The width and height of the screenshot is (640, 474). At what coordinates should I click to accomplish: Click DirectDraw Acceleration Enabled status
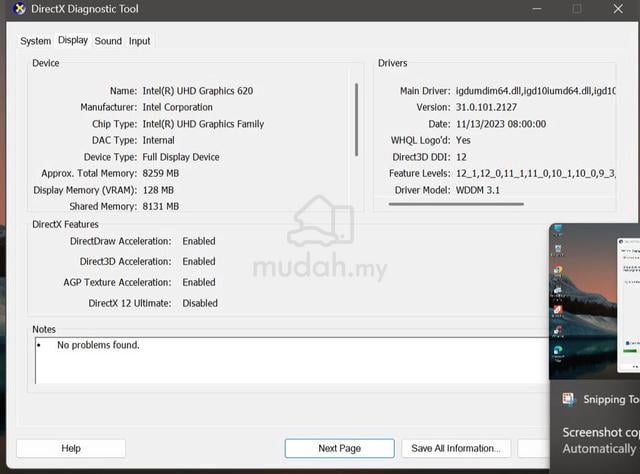(199, 241)
